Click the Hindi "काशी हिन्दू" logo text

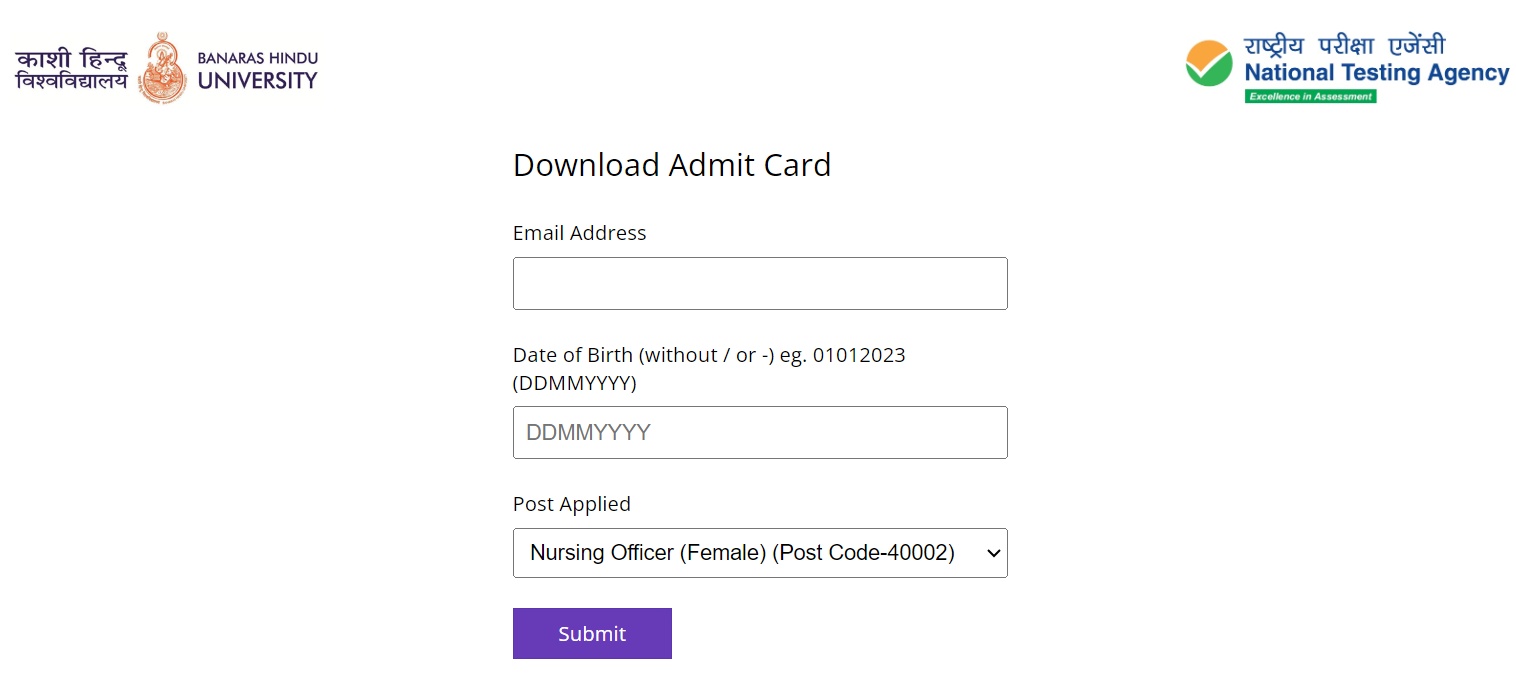(x=72, y=55)
